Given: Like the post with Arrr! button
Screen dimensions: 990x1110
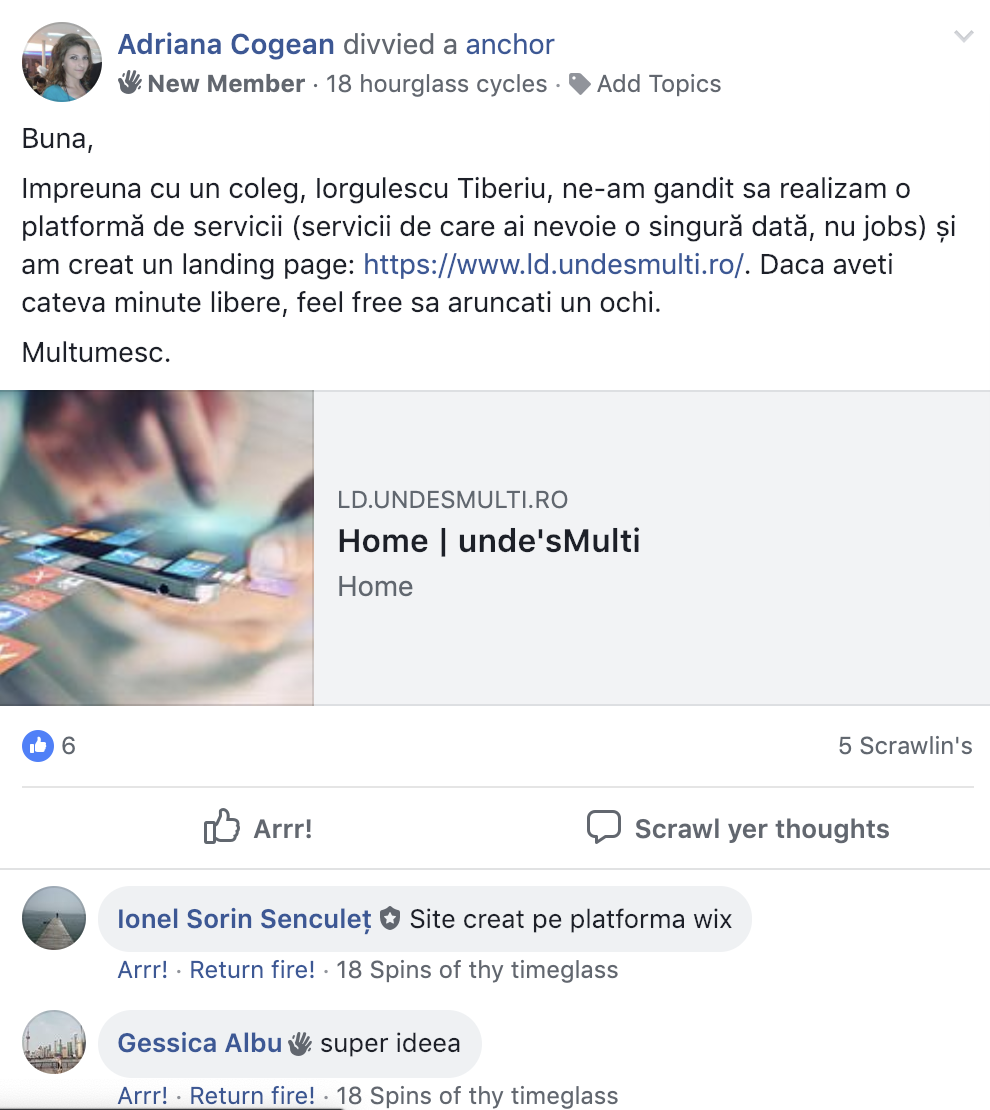Looking at the screenshot, I should pos(258,828).
